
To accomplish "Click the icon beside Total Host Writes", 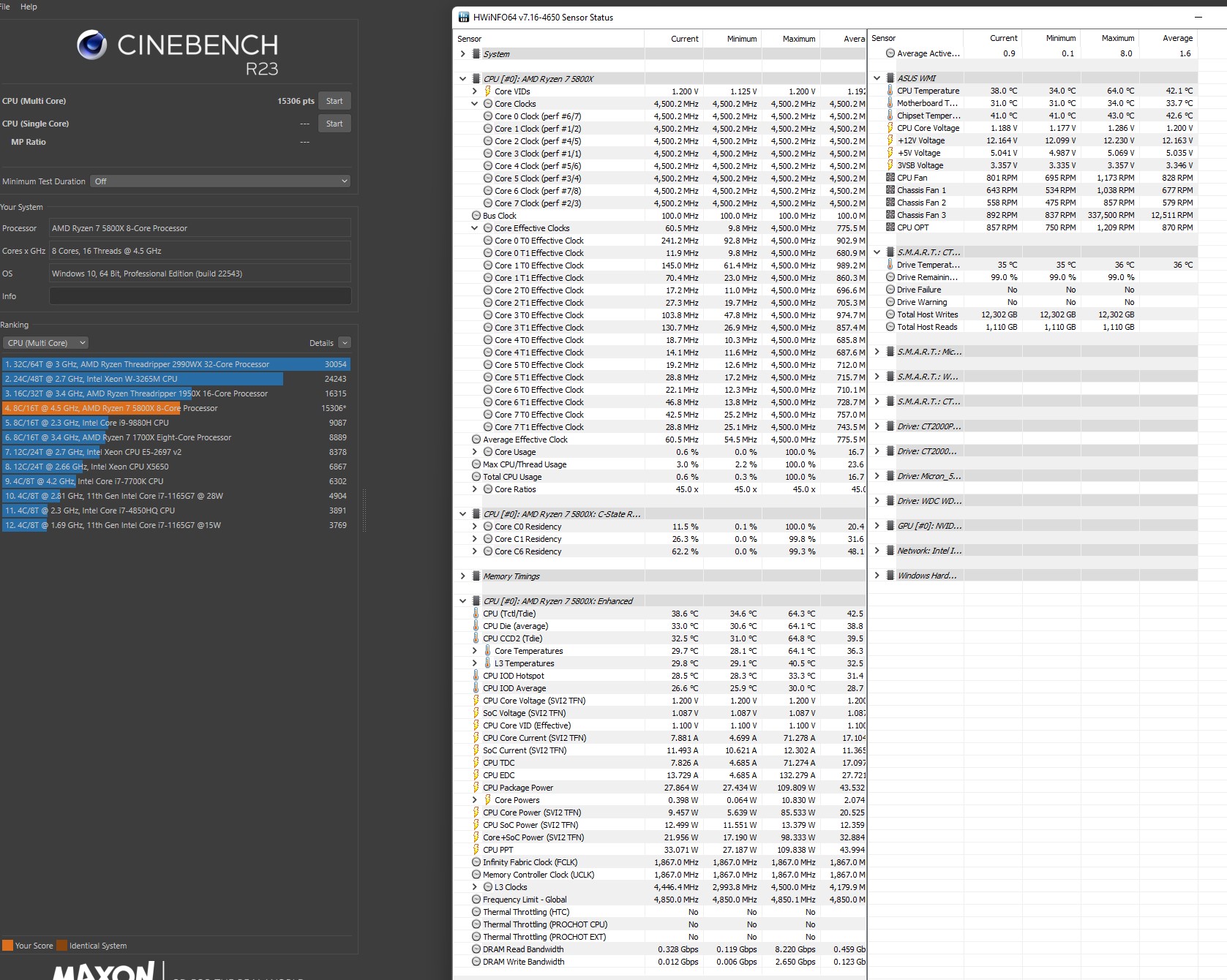I will 890,314.
